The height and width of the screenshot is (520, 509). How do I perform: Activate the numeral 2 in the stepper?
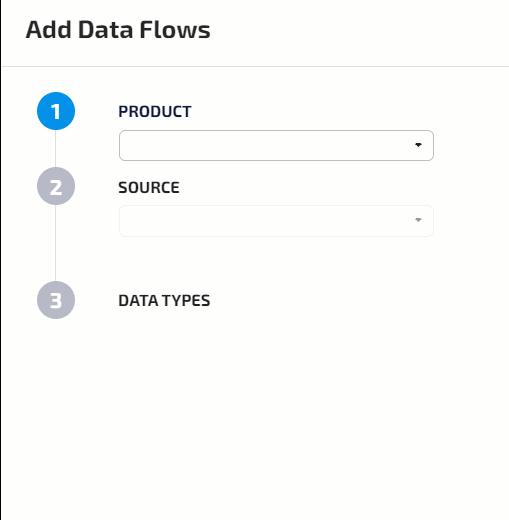tap(56, 187)
